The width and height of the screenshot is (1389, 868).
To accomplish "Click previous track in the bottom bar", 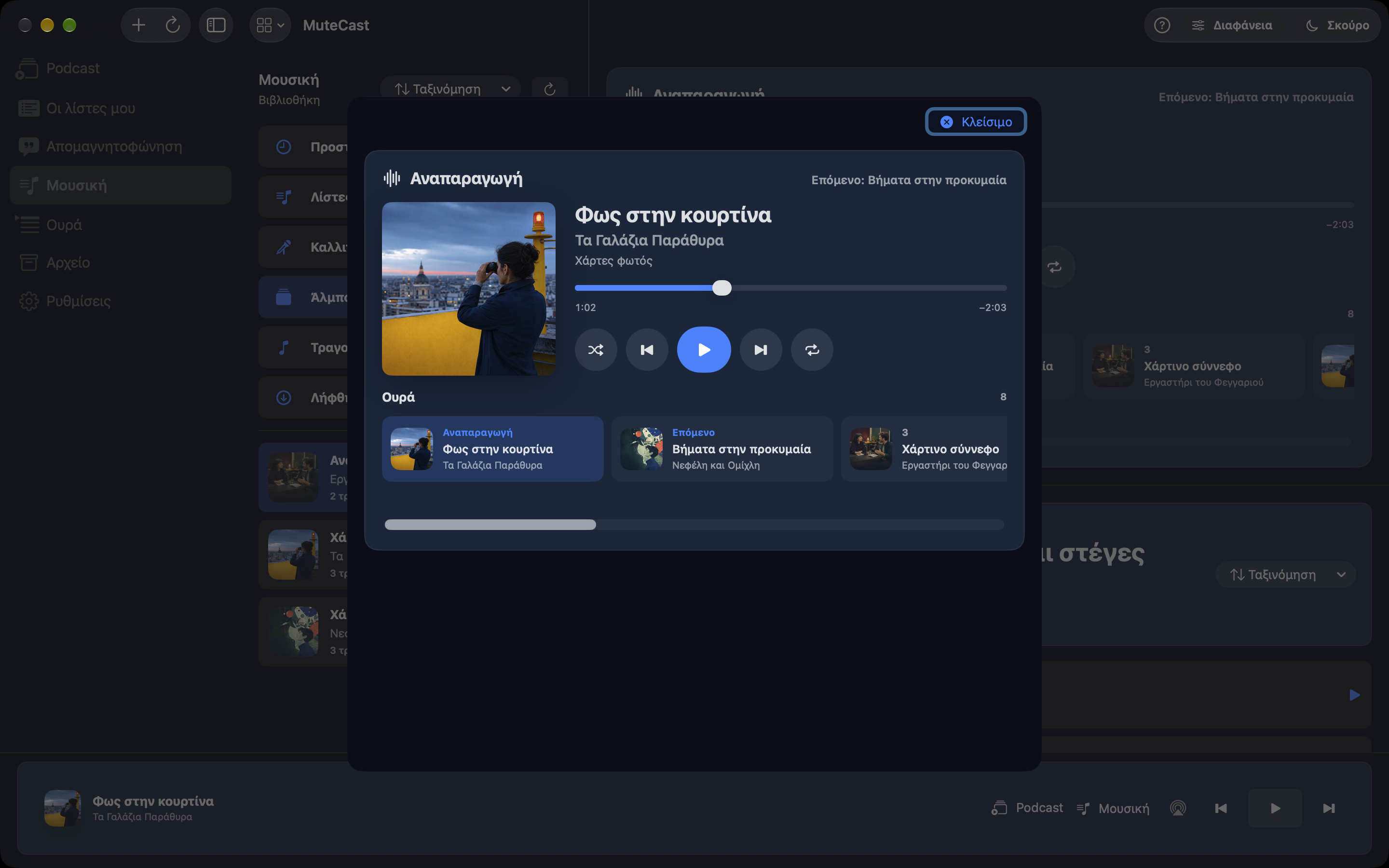I will point(1221,808).
